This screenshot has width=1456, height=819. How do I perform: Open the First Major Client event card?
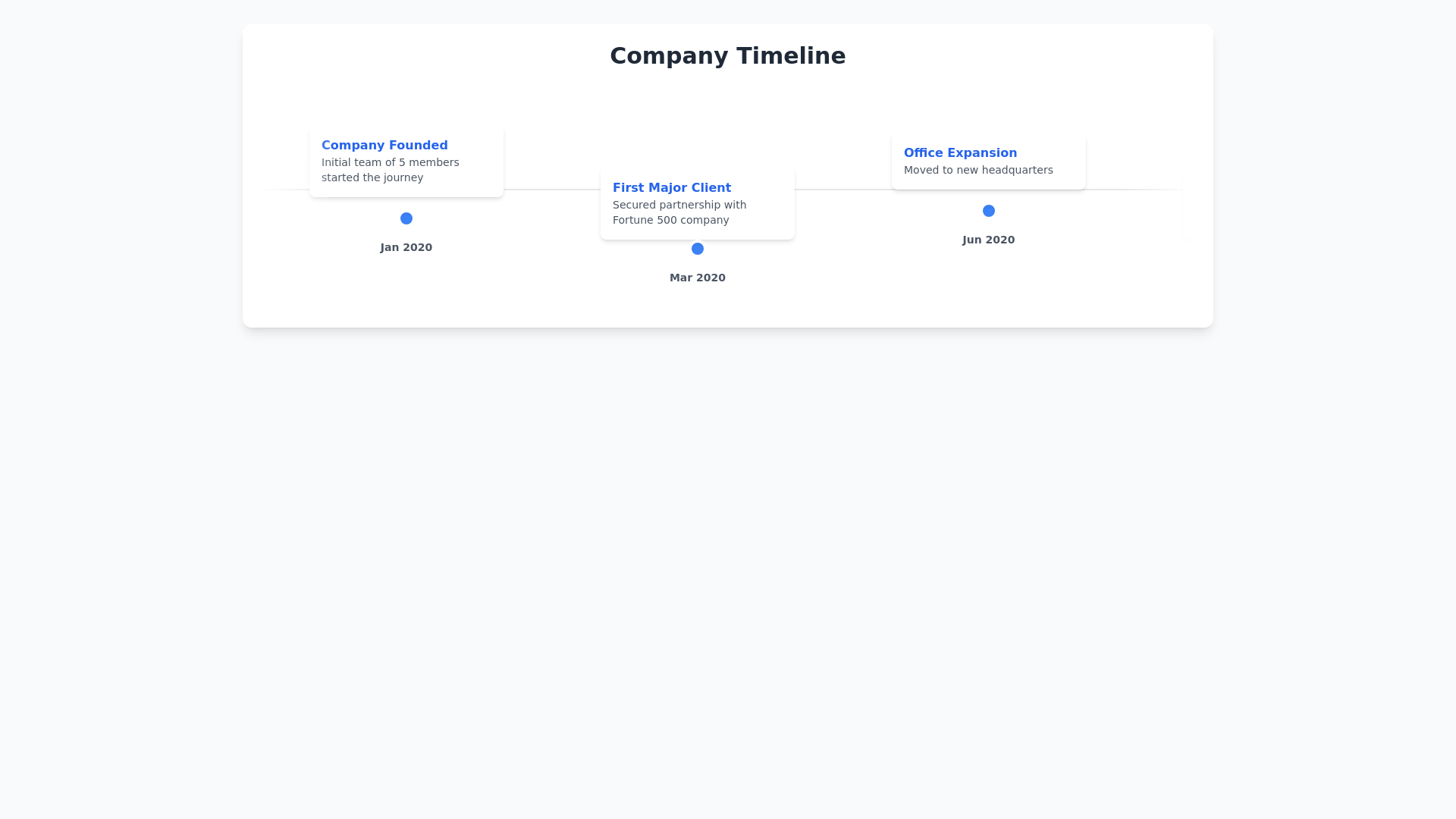[697, 203]
